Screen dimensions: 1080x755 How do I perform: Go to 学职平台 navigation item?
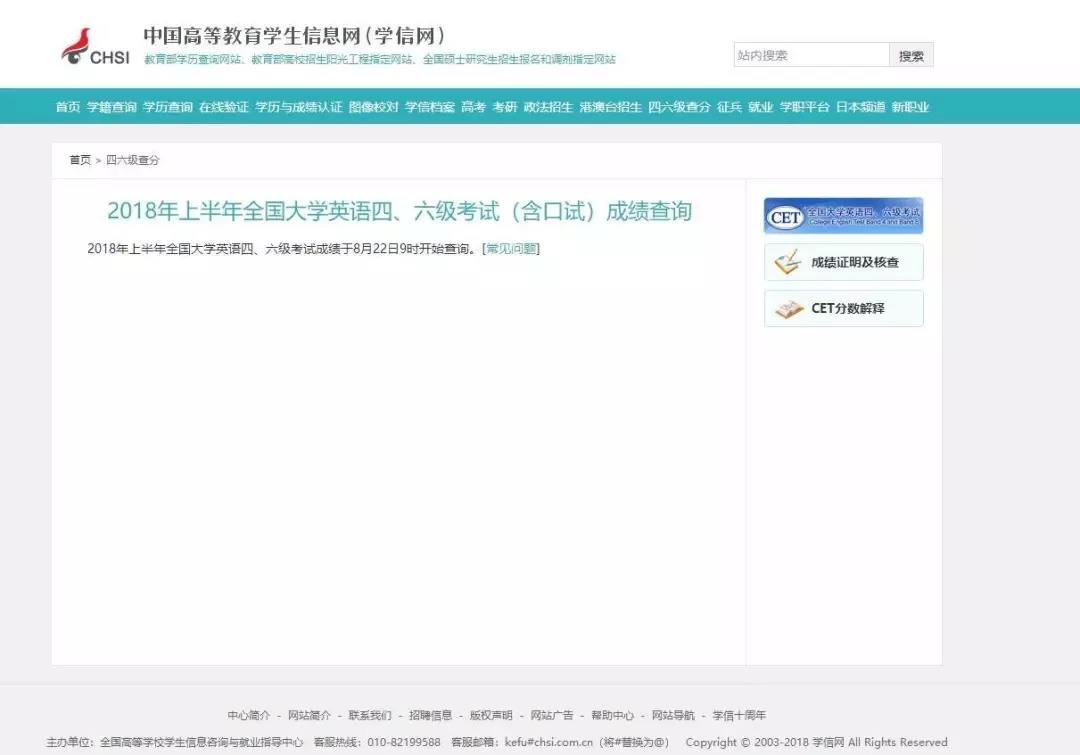click(804, 107)
